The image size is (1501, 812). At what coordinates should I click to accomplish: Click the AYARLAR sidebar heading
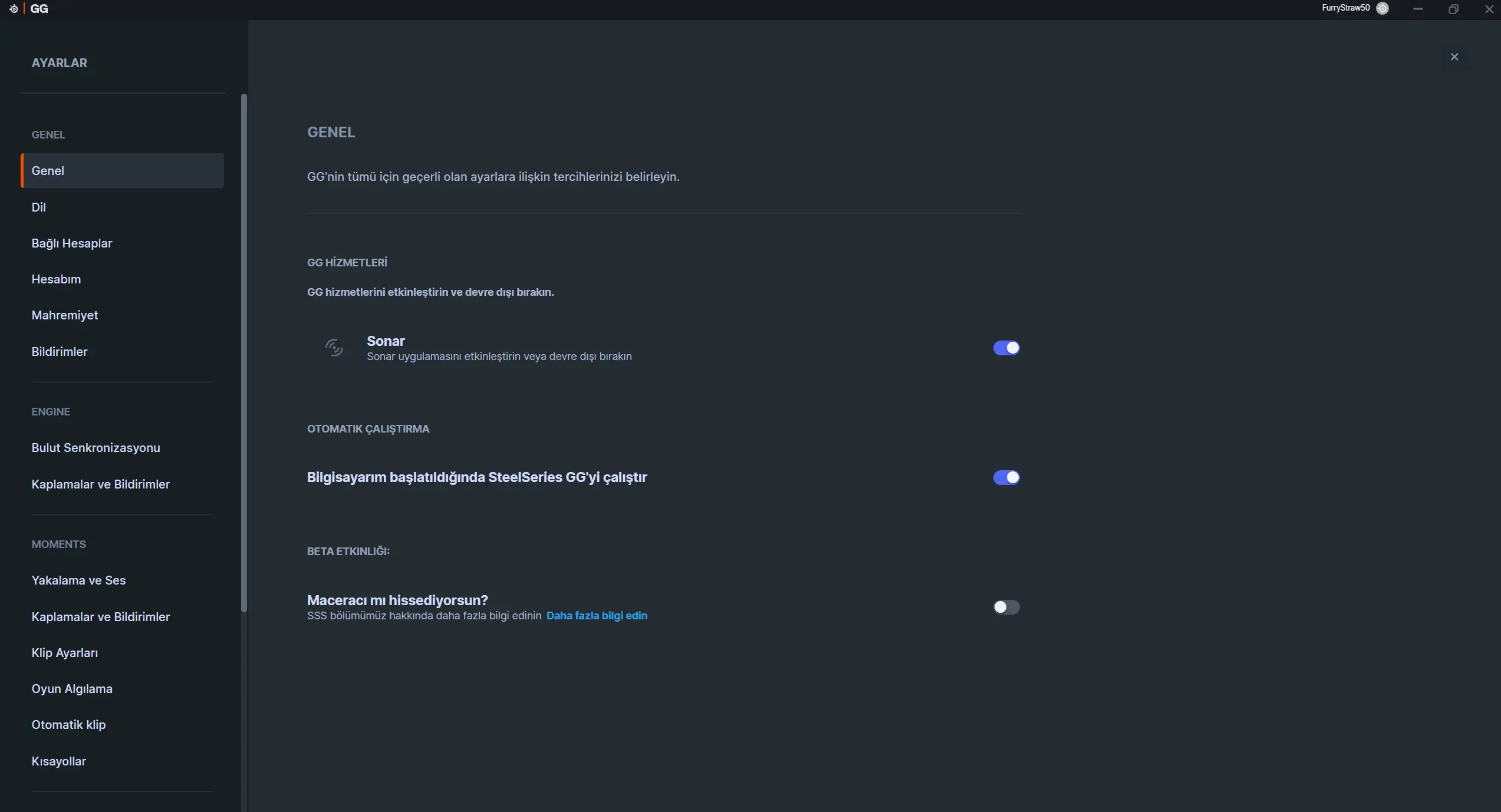(60, 63)
